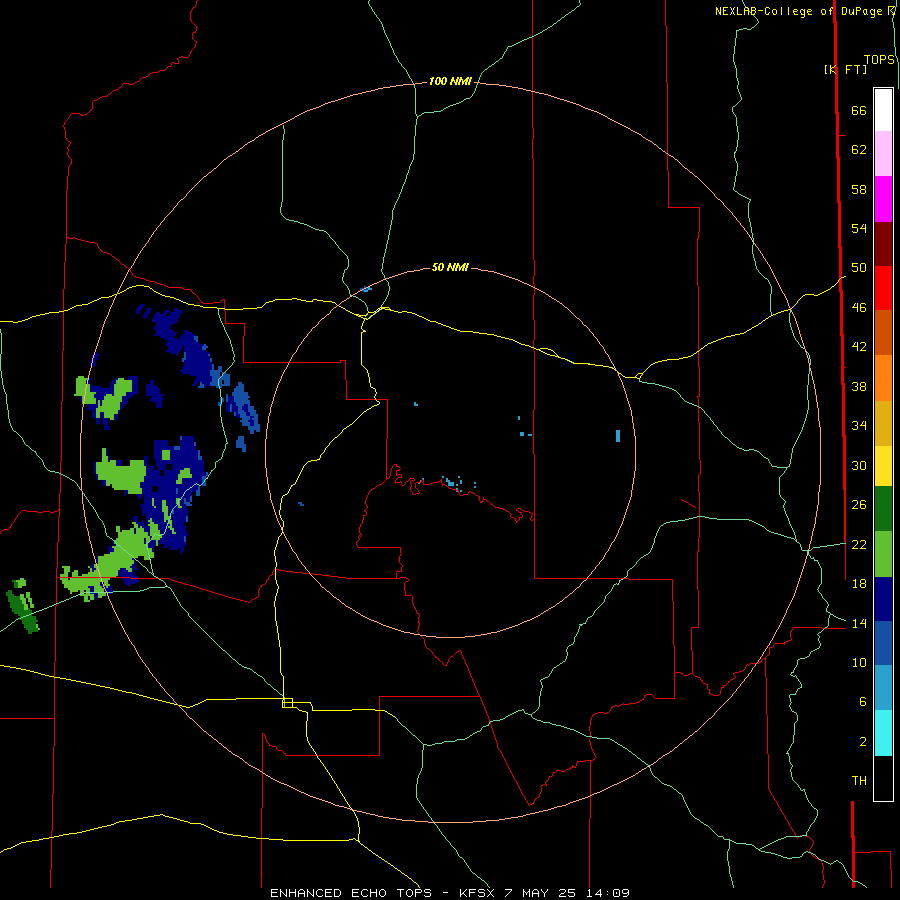
Task: Click the legend value 50
Action: (859, 267)
